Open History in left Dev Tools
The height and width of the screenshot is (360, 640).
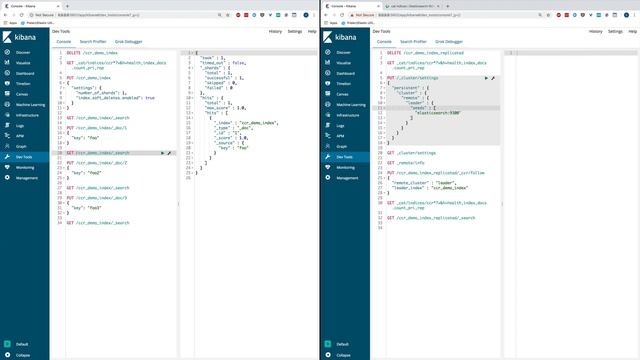tap(275, 31)
